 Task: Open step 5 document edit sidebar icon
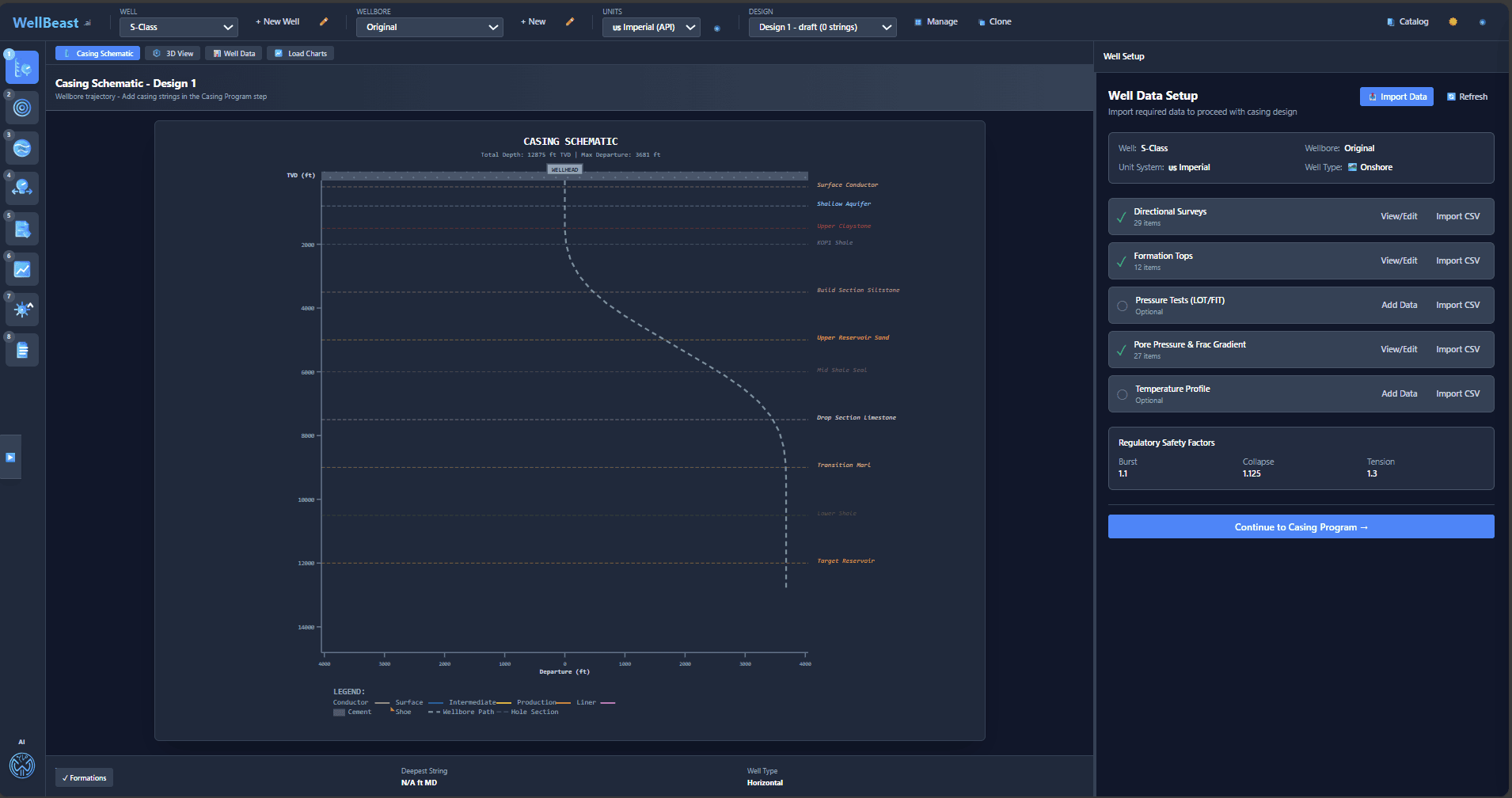tap(22, 230)
